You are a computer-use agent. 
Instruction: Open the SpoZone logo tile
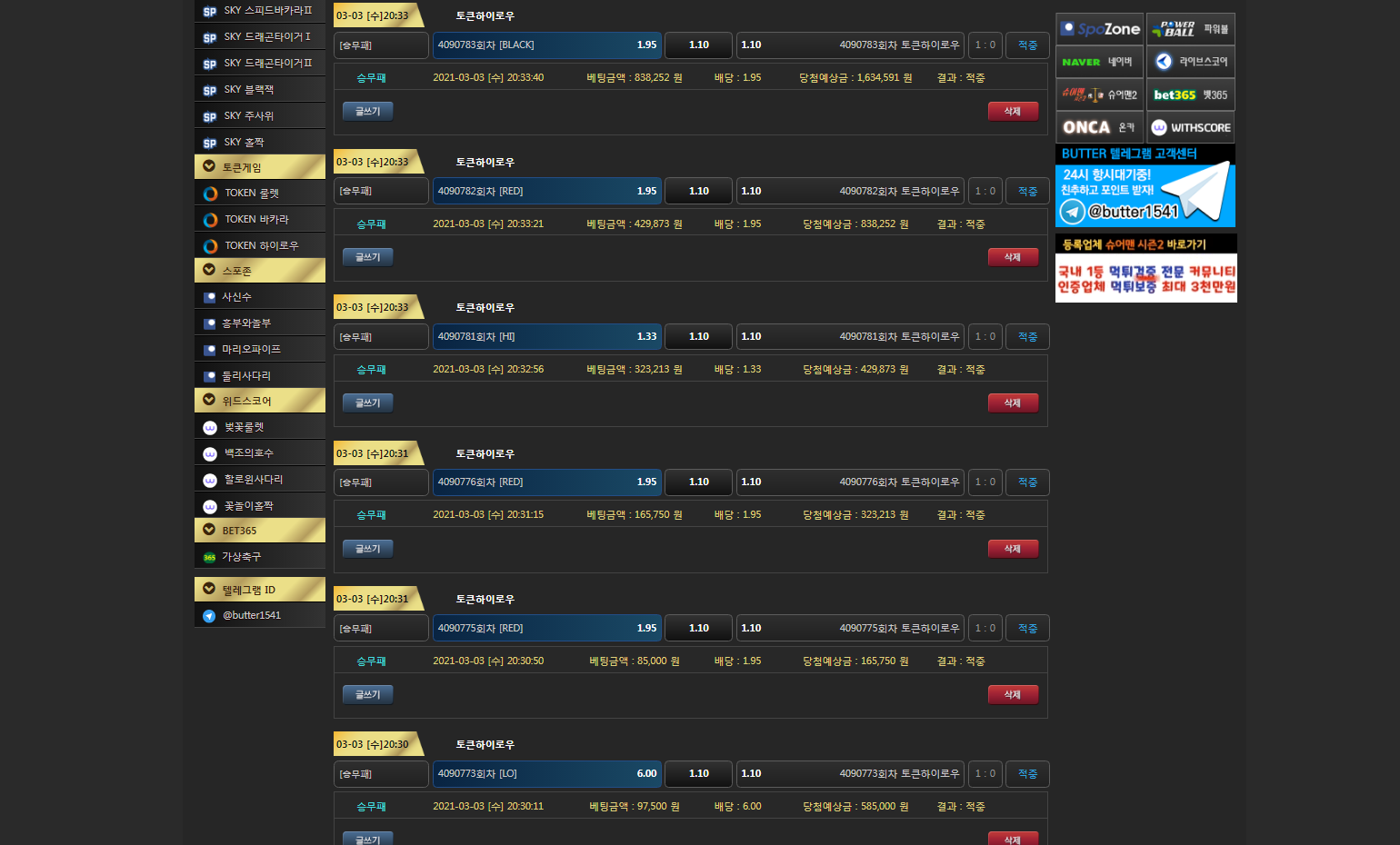pos(1099,29)
